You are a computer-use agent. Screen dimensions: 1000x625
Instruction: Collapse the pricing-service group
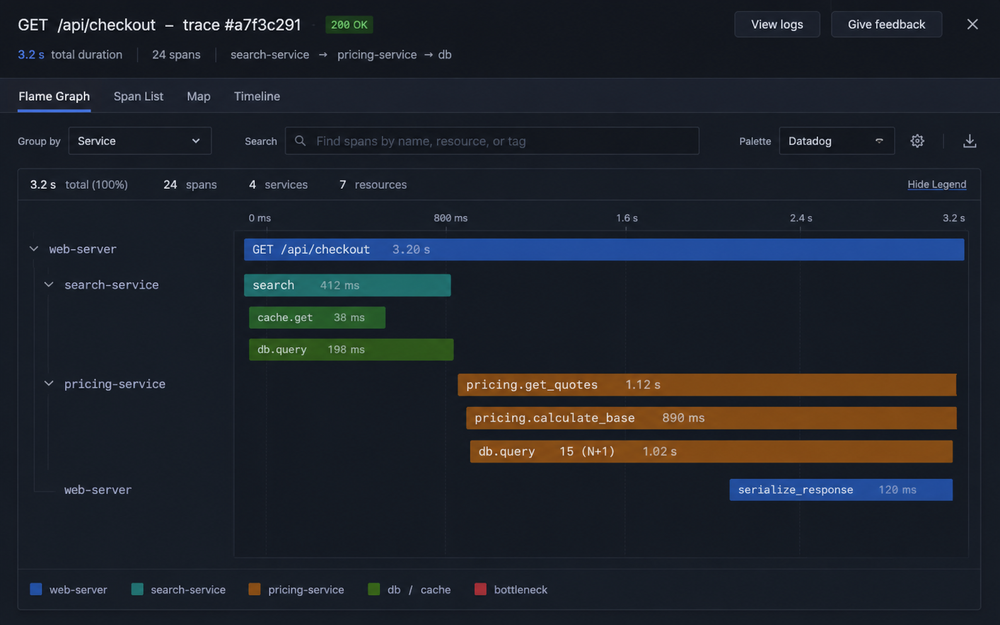48,384
